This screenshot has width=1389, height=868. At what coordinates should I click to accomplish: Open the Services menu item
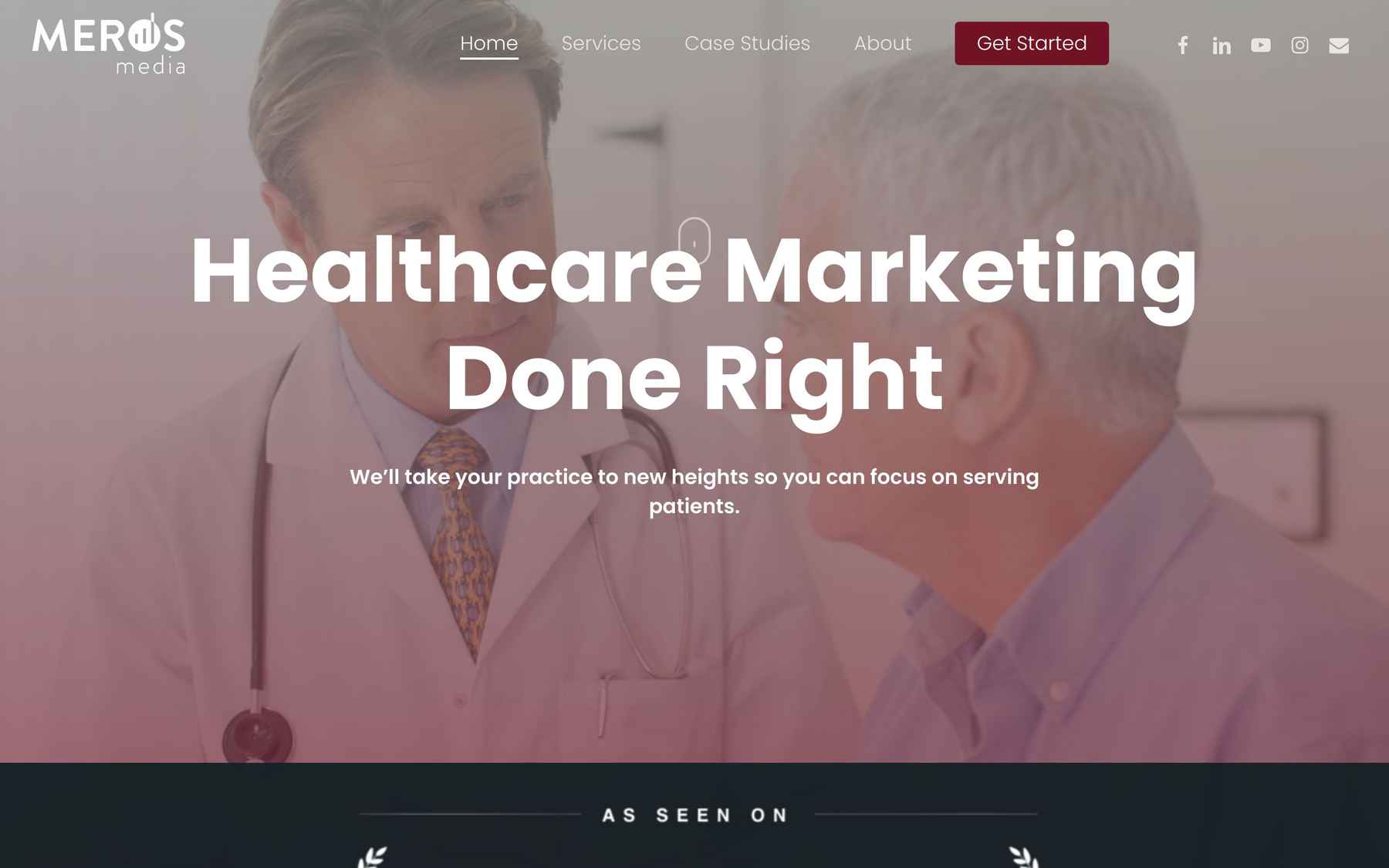pos(601,43)
